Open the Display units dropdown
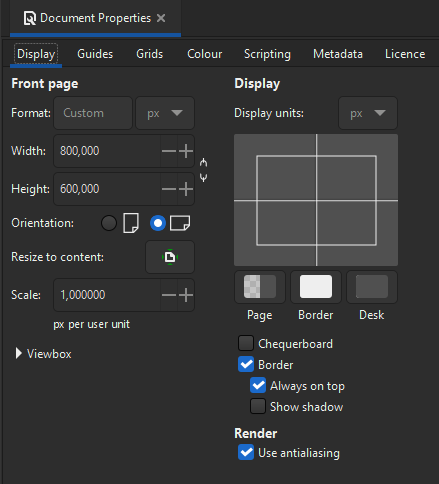 pyautogui.click(x=368, y=113)
